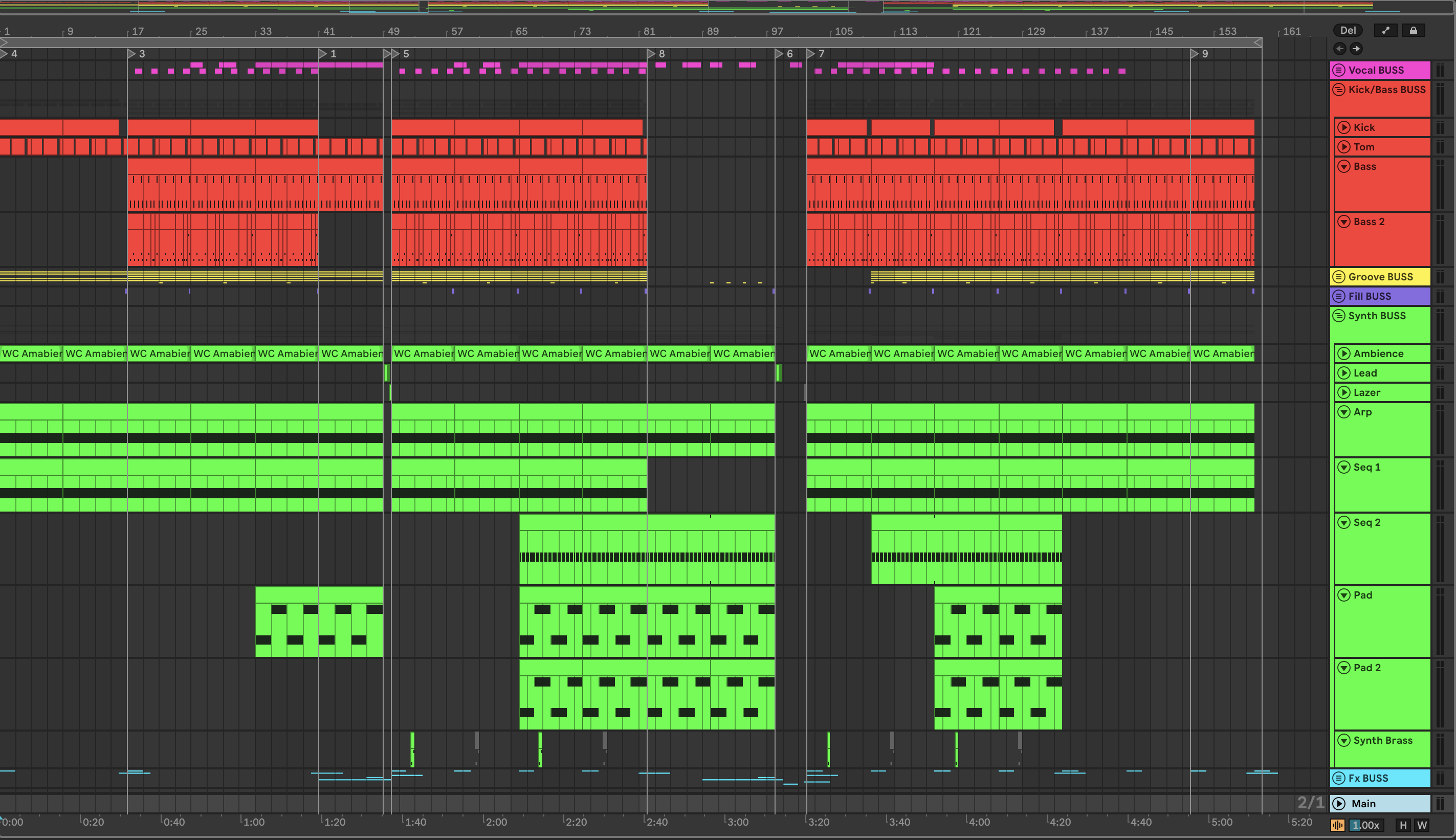This screenshot has width=1456, height=840.
Task: Unfold the Fx BUSS group icon
Action: click(1339, 778)
